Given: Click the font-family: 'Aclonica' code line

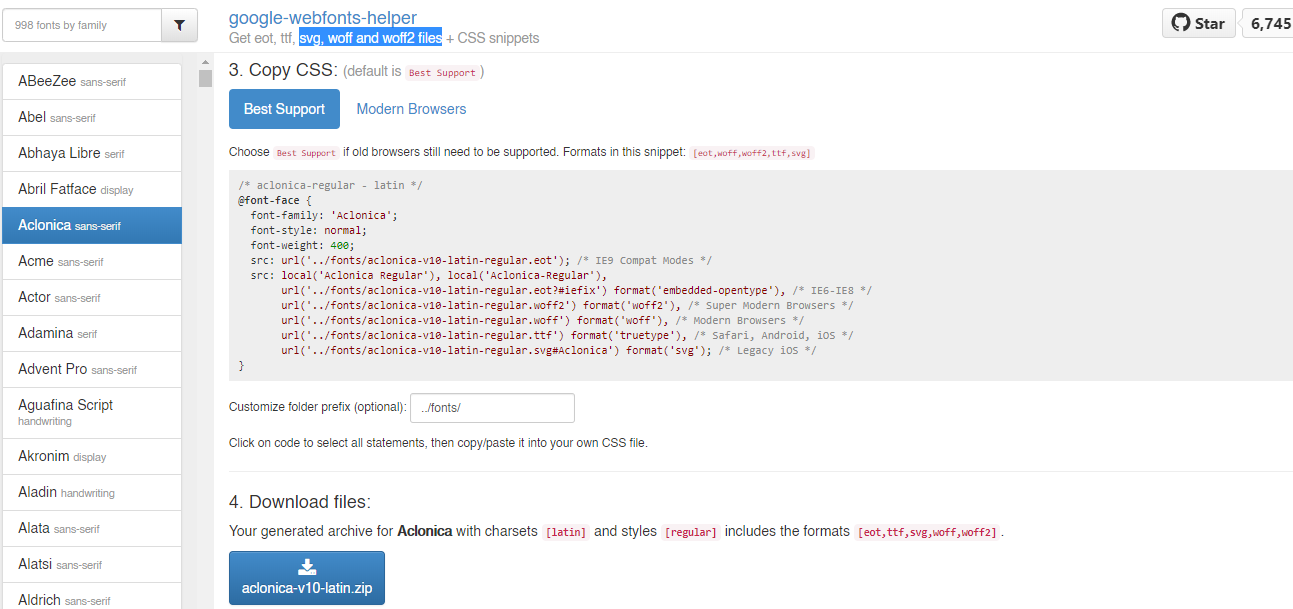Looking at the screenshot, I should click(324, 215).
